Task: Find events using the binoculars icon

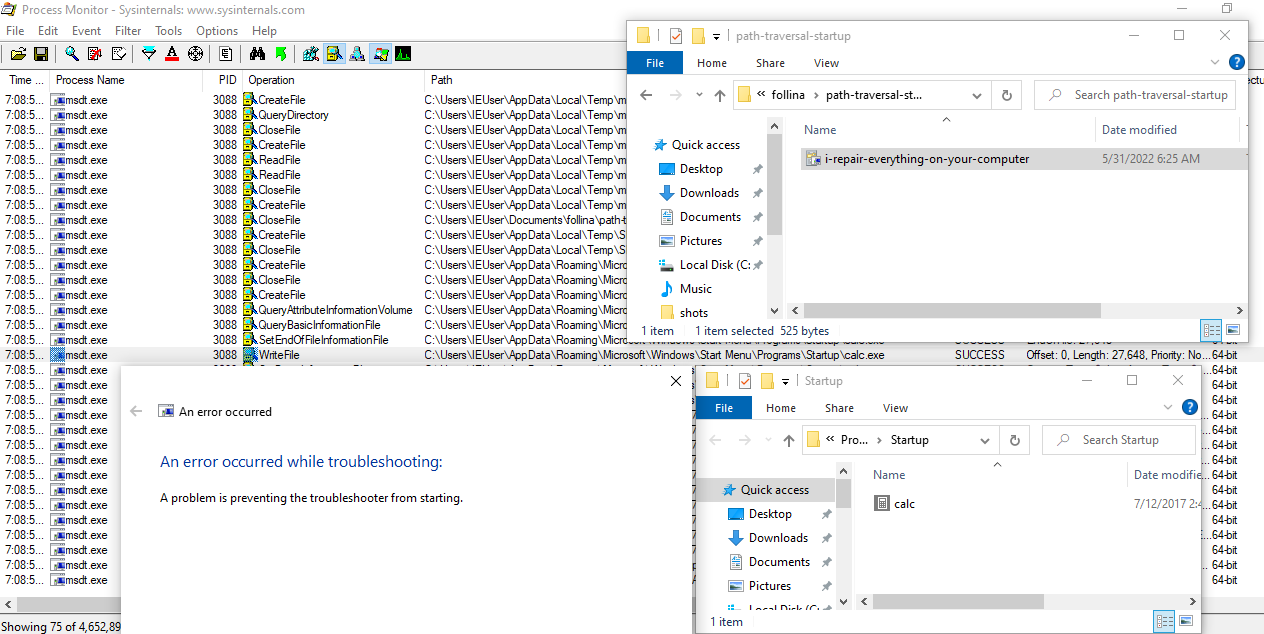Action: 258,53
